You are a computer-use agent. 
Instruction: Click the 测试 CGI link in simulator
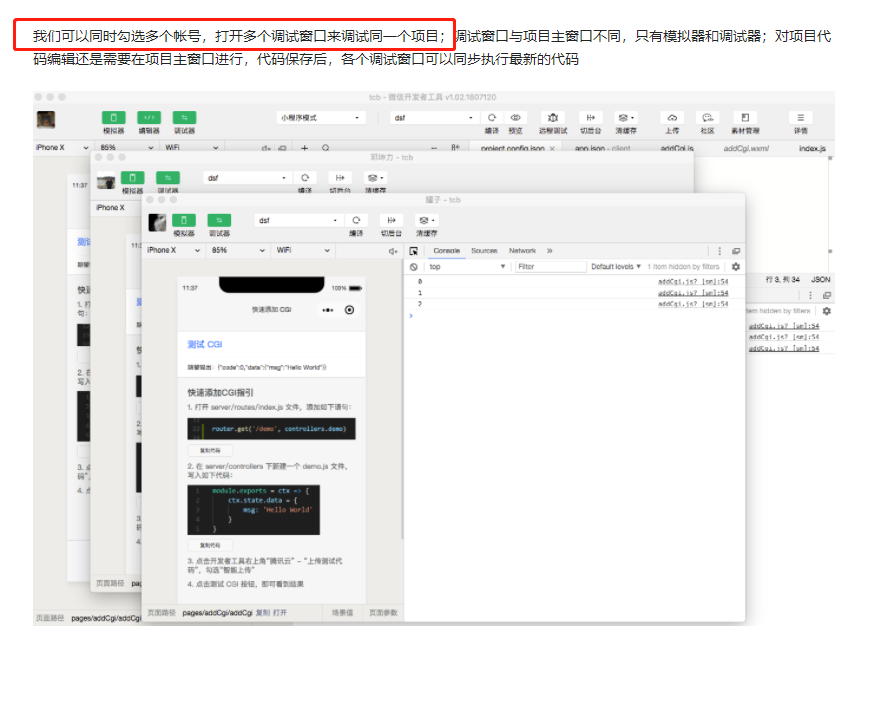point(205,345)
